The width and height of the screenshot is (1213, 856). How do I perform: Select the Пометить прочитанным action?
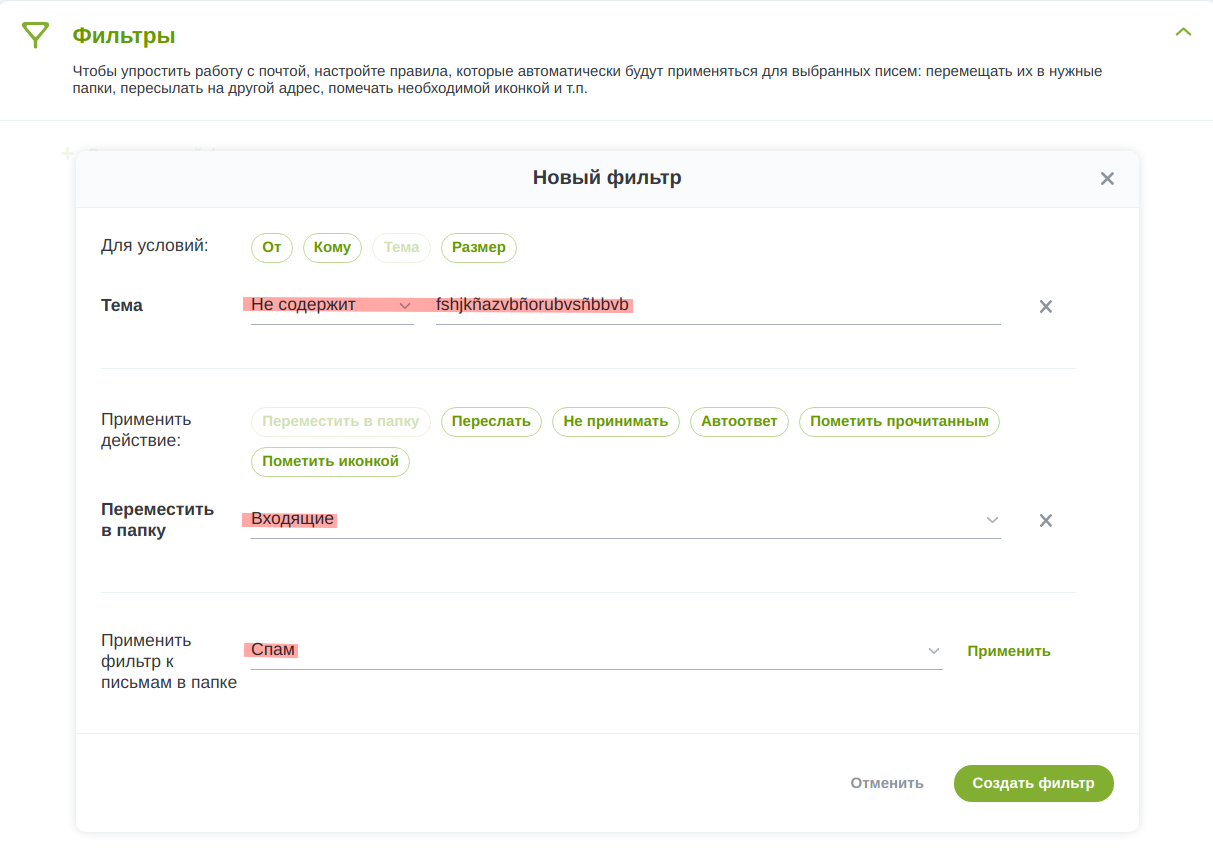pos(899,421)
